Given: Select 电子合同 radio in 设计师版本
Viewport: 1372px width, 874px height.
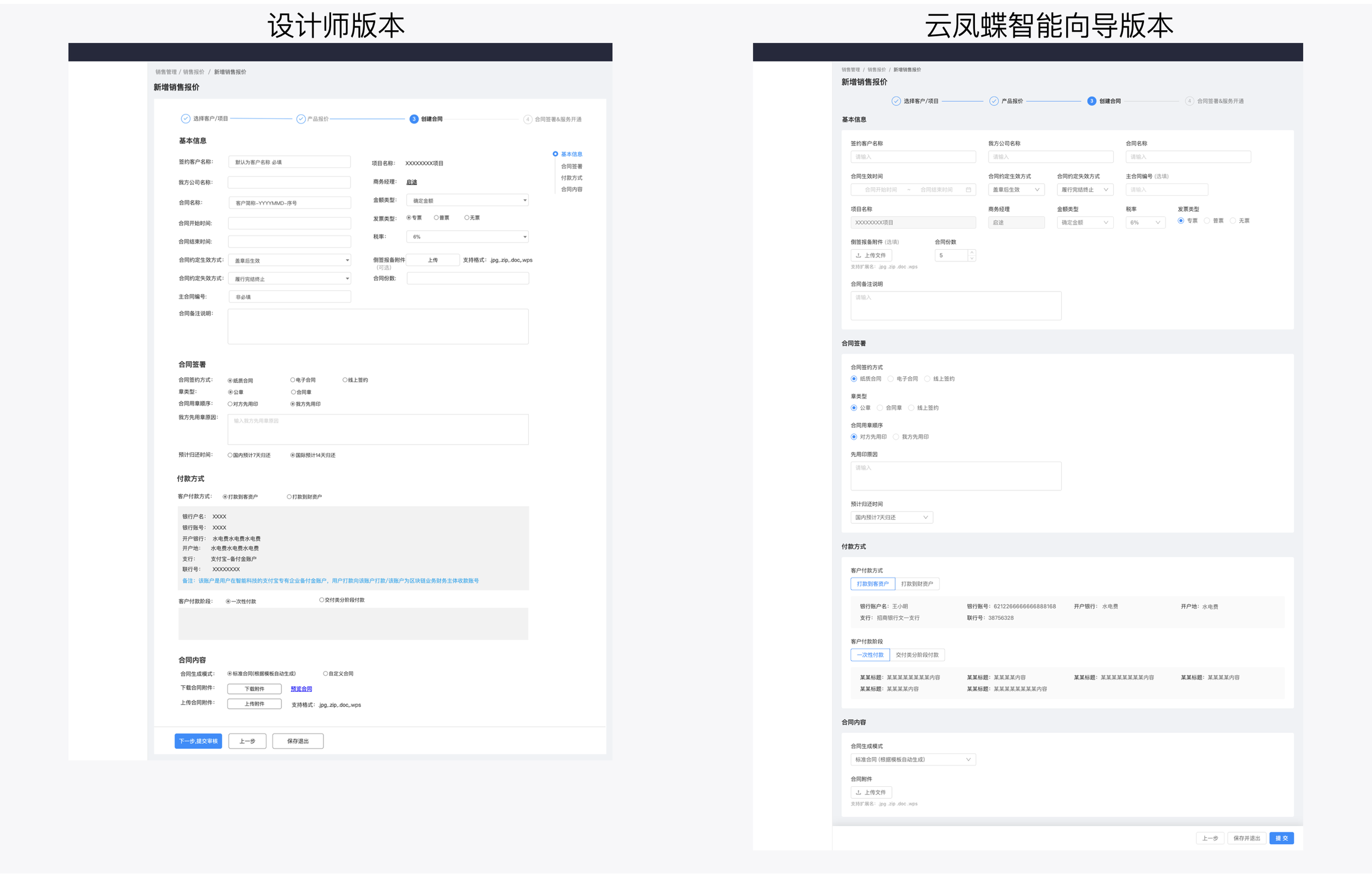Looking at the screenshot, I should click(x=293, y=380).
